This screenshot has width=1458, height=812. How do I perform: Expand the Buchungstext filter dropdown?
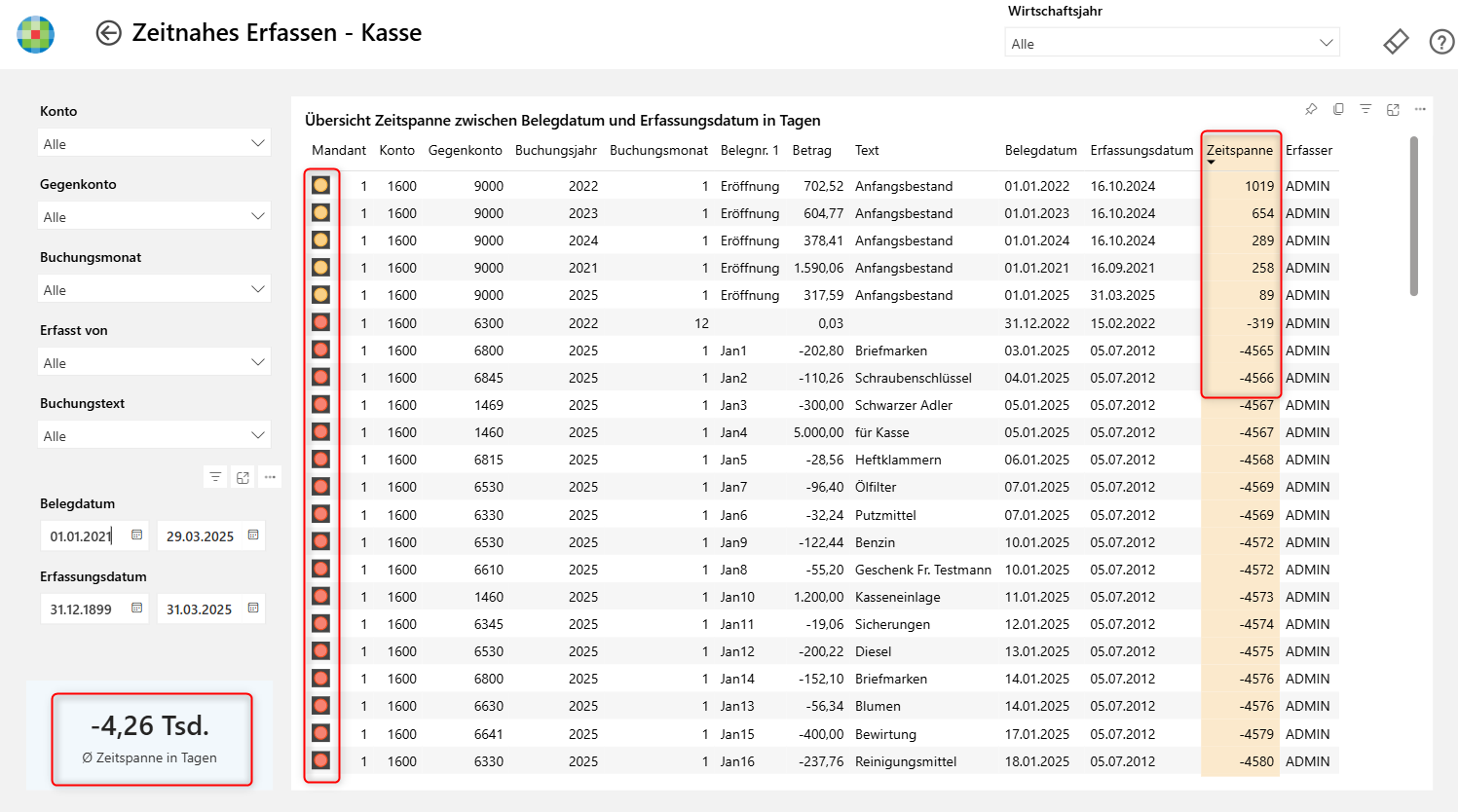[x=155, y=435]
